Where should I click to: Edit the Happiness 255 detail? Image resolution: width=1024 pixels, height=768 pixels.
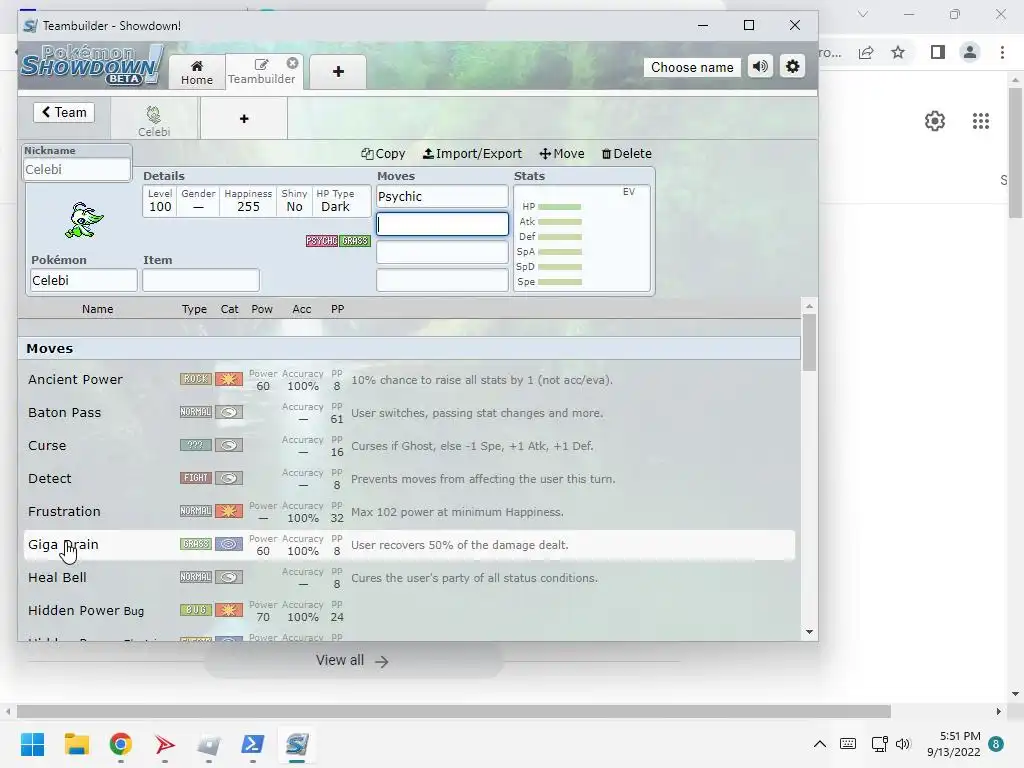[x=248, y=201]
